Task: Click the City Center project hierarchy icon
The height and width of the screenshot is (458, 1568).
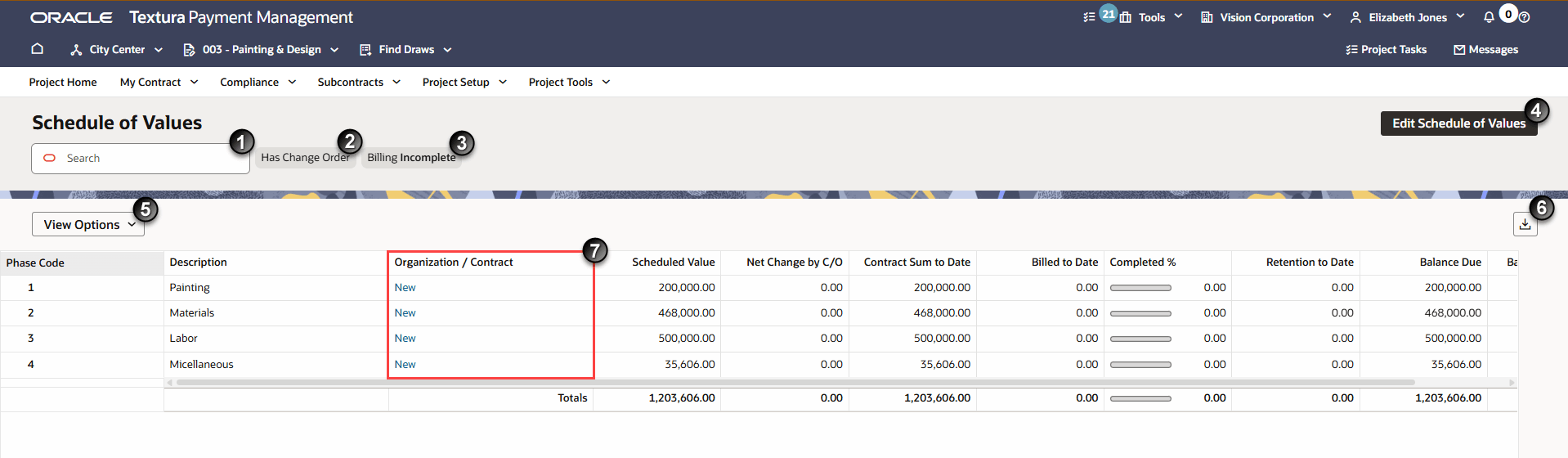Action: [76, 50]
